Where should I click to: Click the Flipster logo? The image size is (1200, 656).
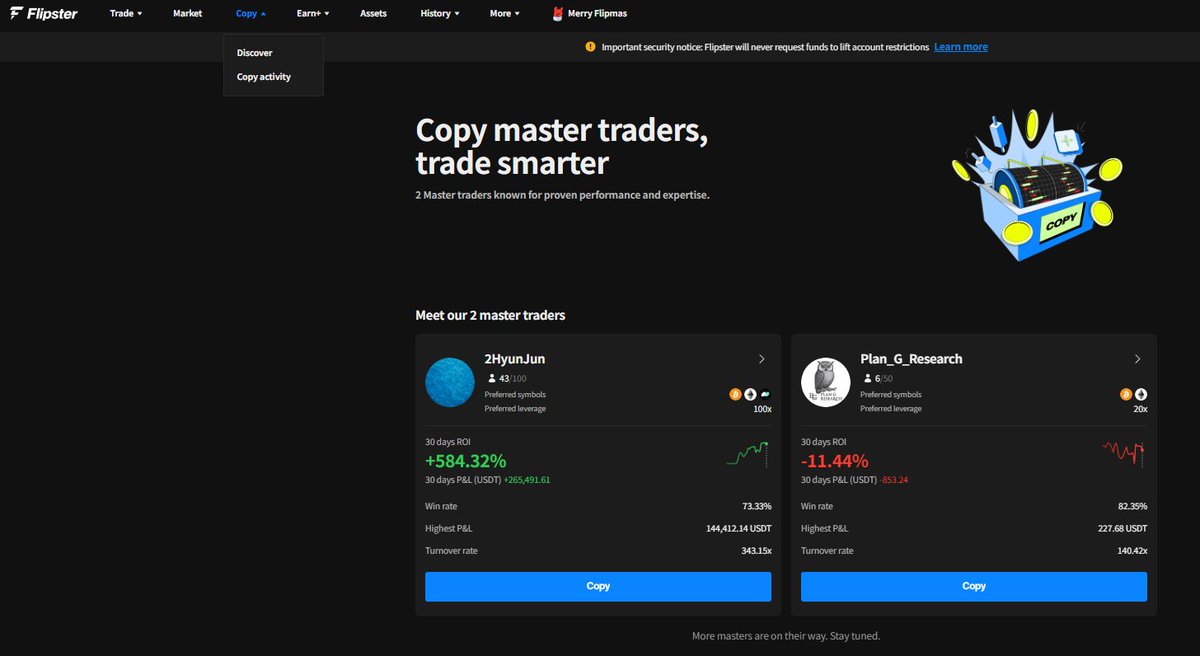coord(43,14)
